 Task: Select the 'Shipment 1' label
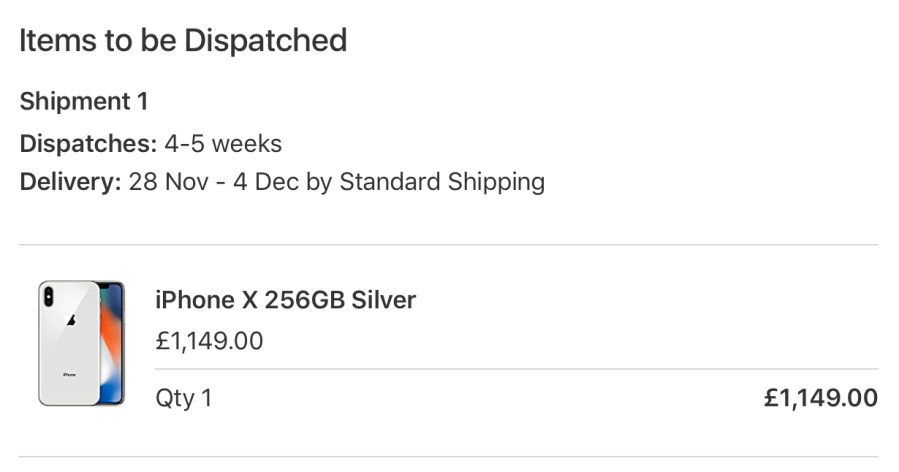(x=84, y=101)
